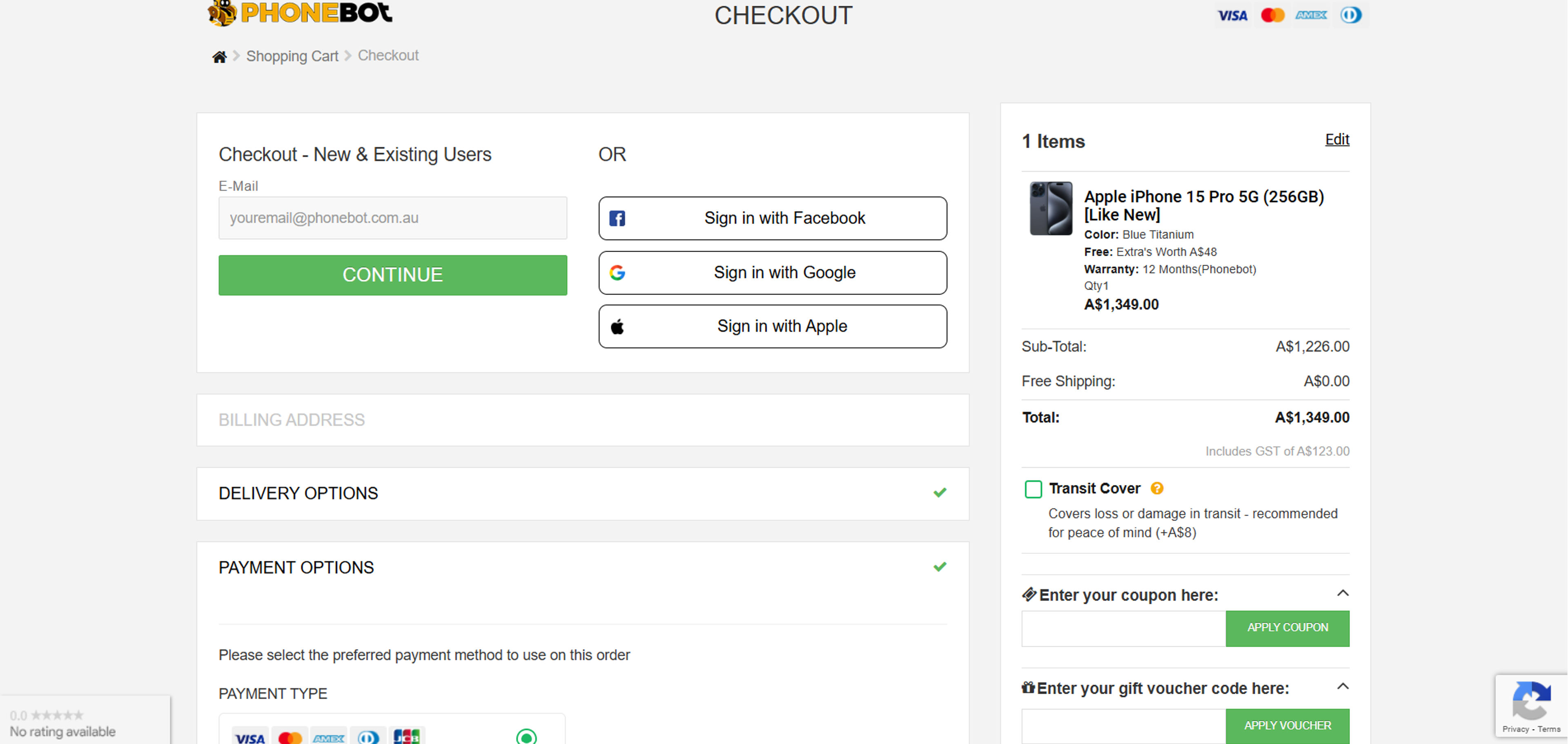The width and height of the screenshot is (1568, 744).
Task: Click the Checkout breadcrumb
Action: click(388, 56)
